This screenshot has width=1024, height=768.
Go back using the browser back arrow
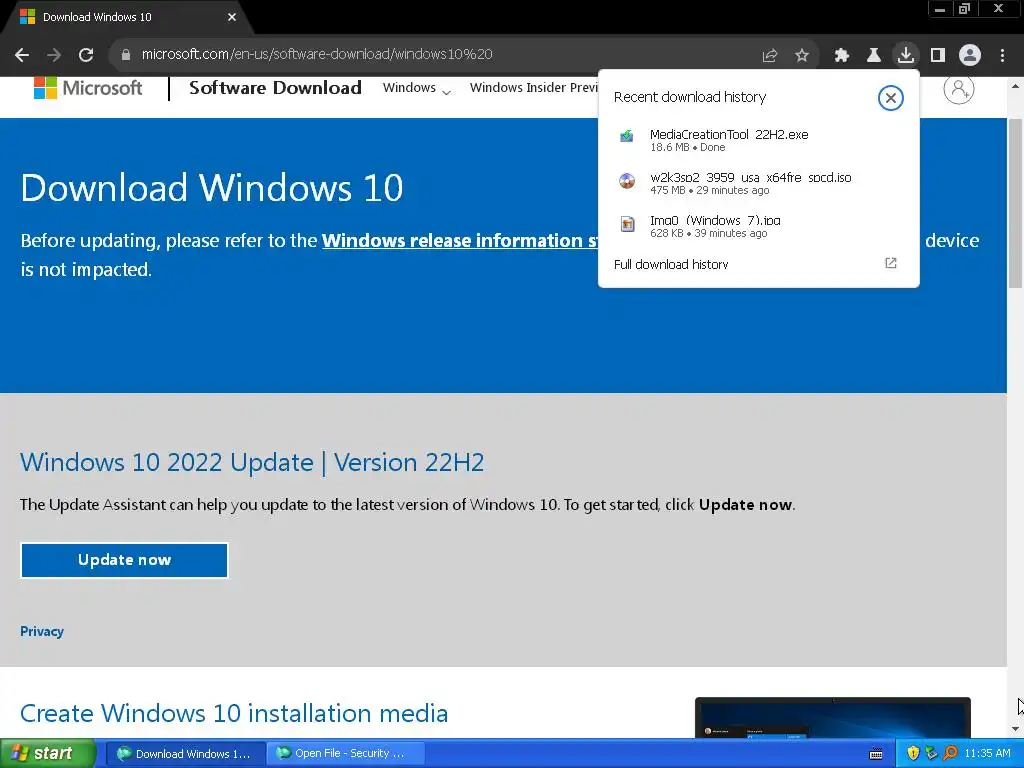click(22, 55)
